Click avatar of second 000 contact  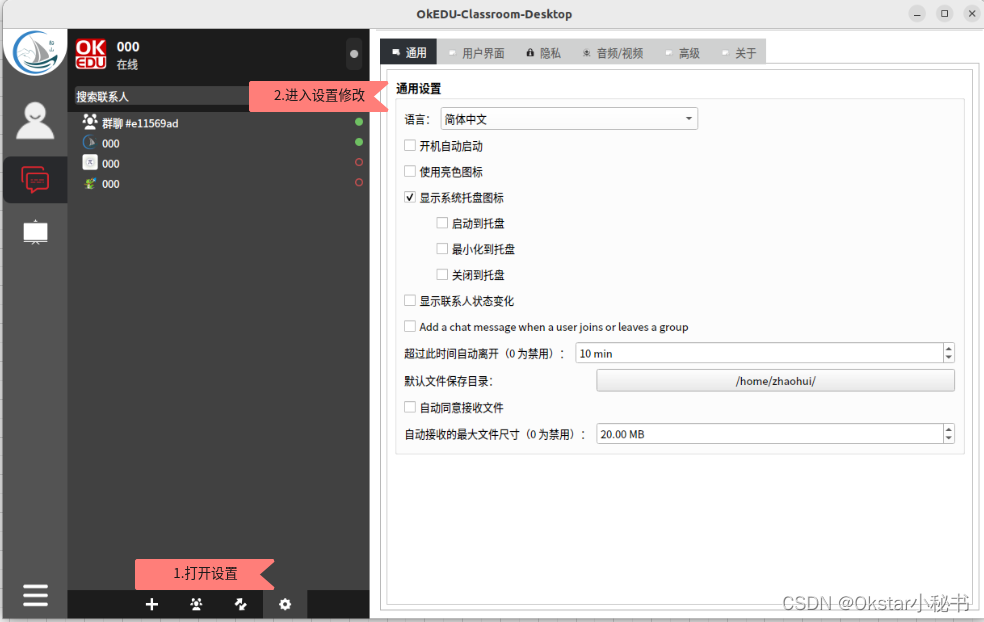tap(90, 163)
